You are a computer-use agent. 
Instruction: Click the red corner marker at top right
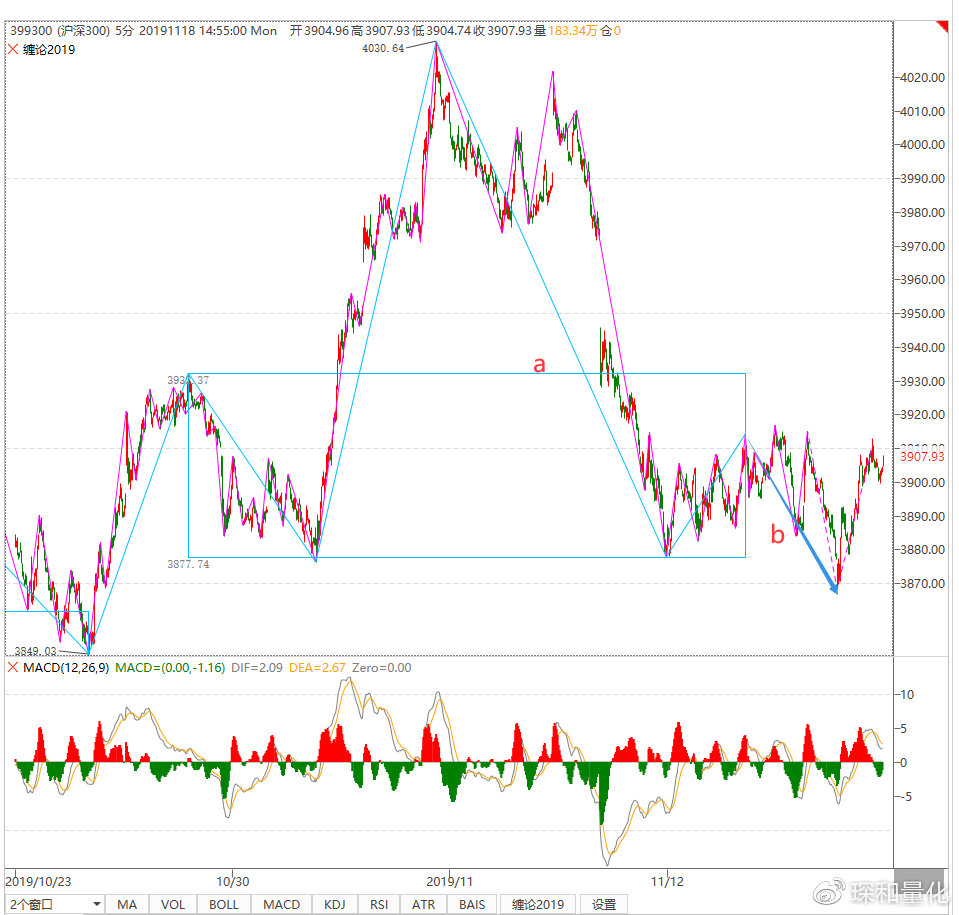[942, 26]
